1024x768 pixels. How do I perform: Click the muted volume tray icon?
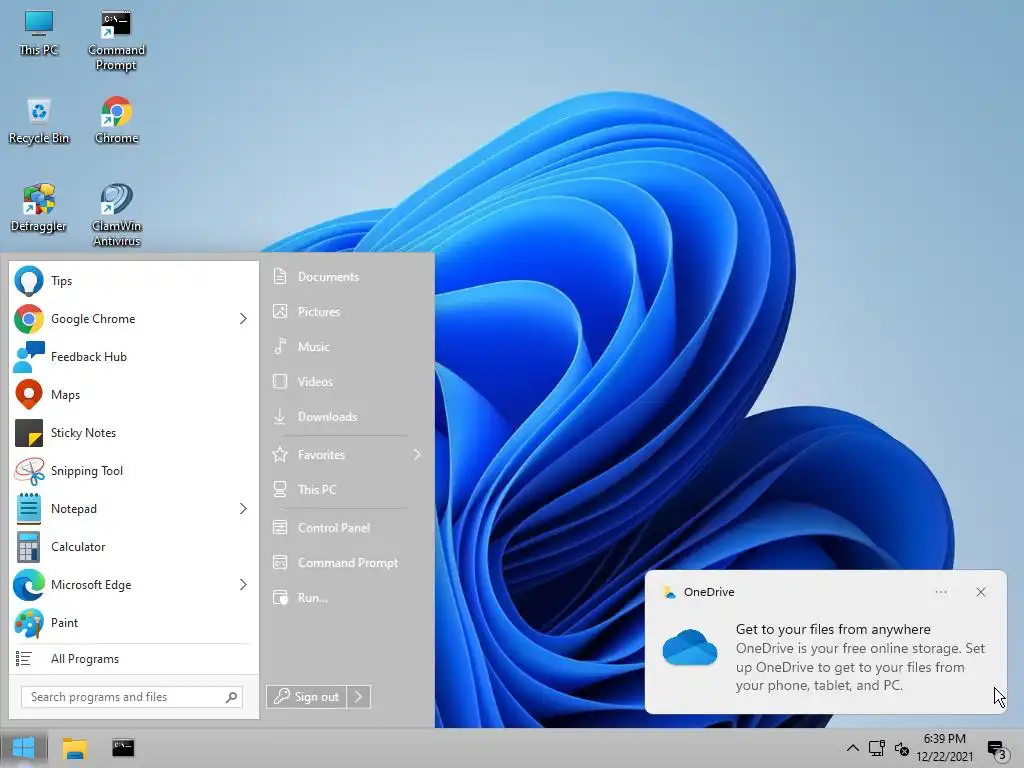[902, 748]
